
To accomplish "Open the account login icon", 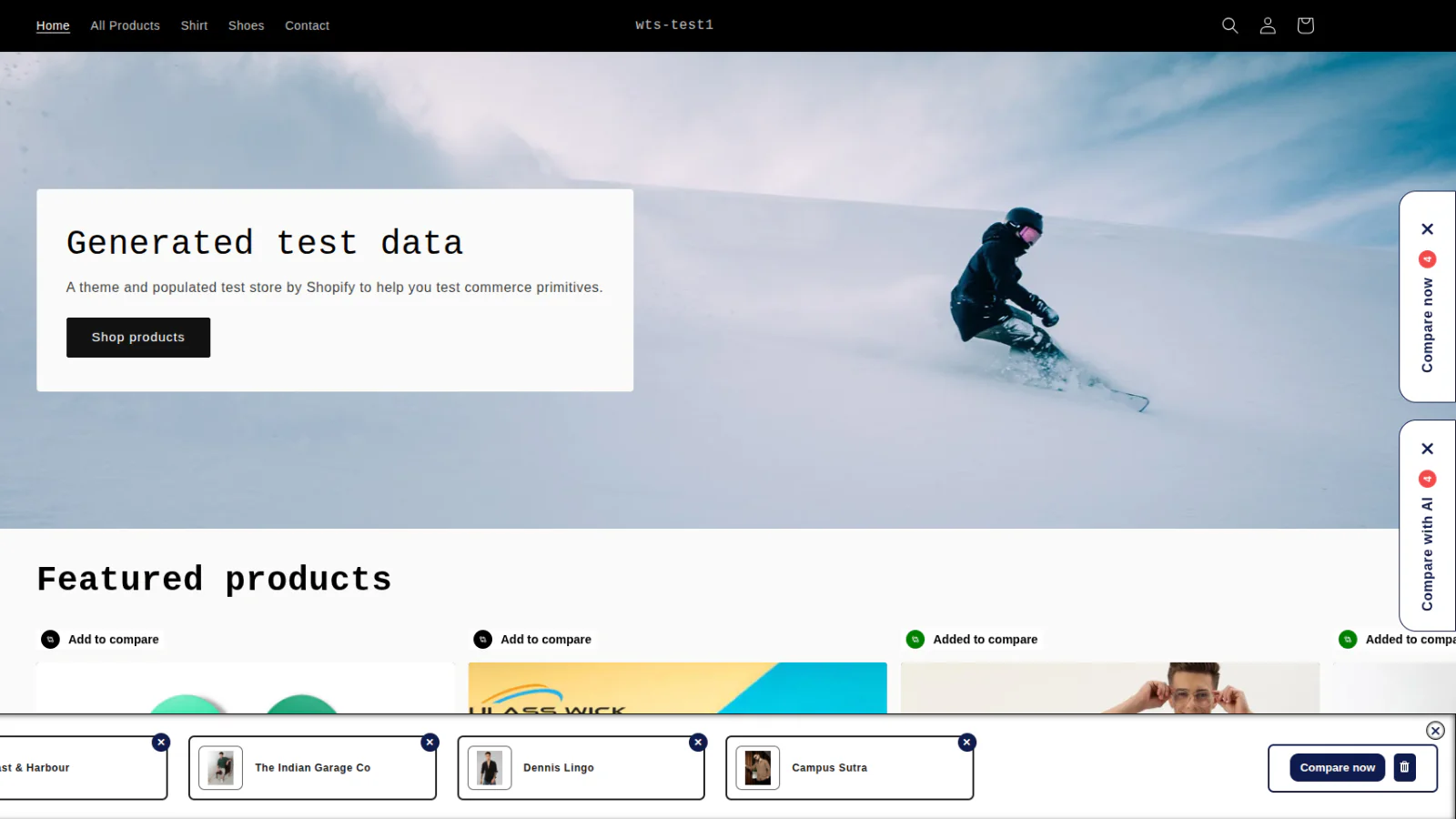I will click(1268, 25).
